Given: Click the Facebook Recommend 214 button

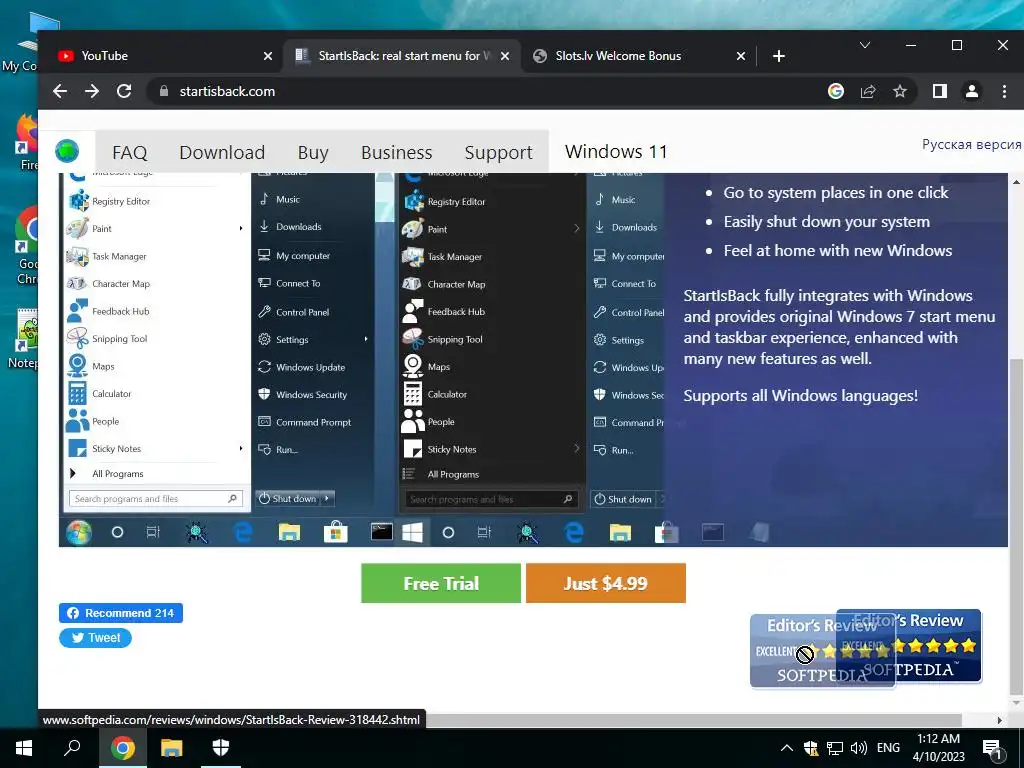Looking at the screenshot, I should point(121,613).
